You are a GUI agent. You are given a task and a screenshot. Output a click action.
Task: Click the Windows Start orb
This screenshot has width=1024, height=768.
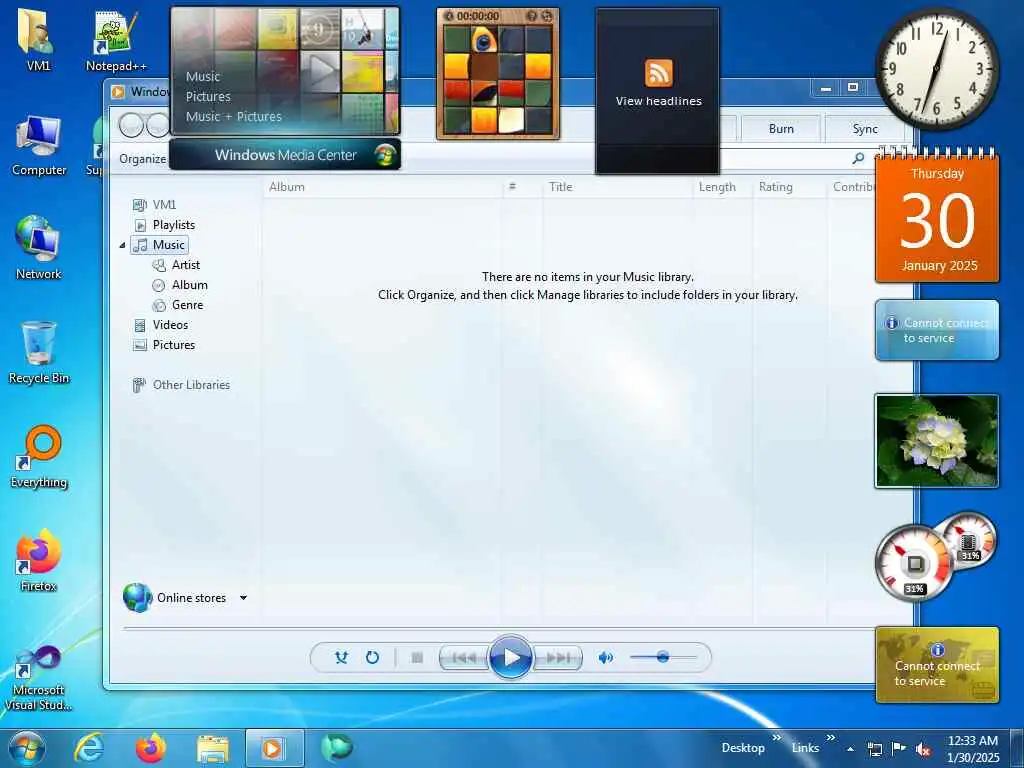click(27, 748)
